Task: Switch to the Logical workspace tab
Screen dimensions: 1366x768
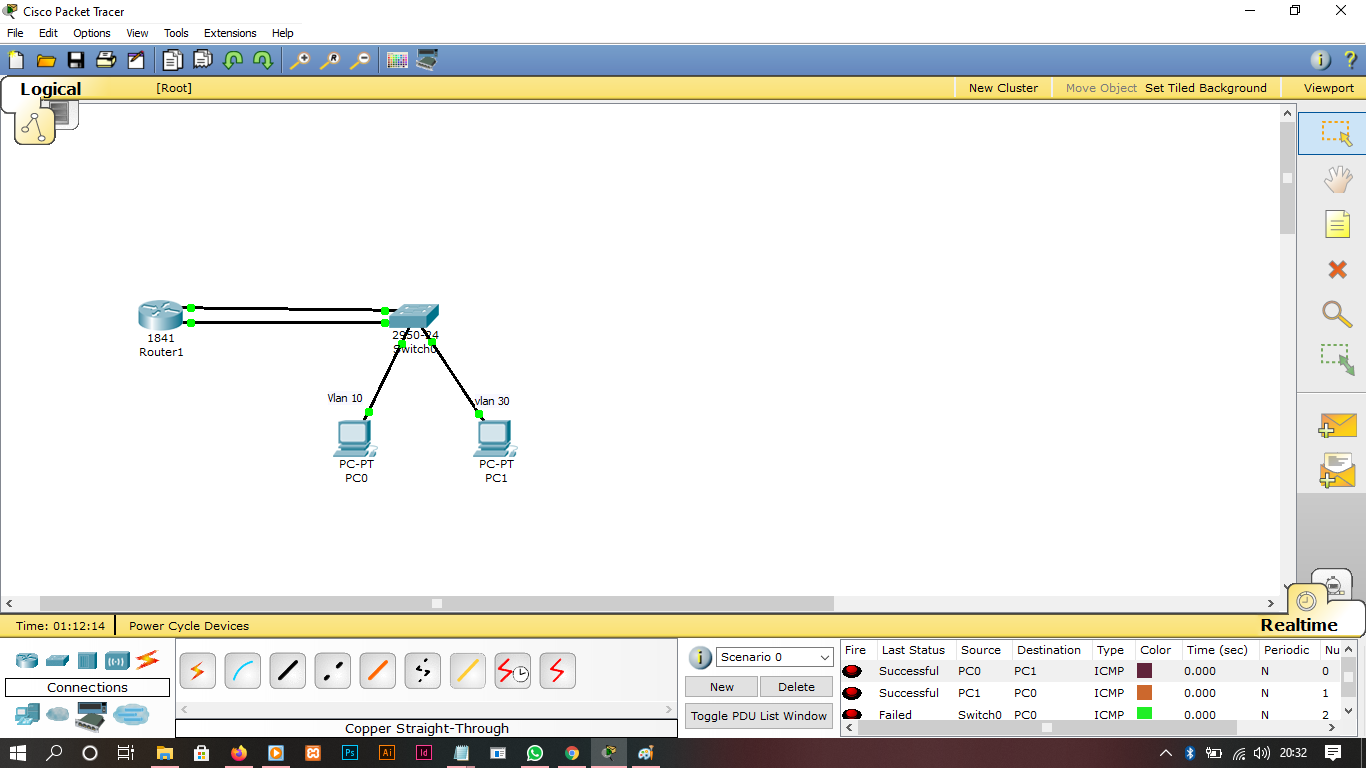Action: [50, 89]
